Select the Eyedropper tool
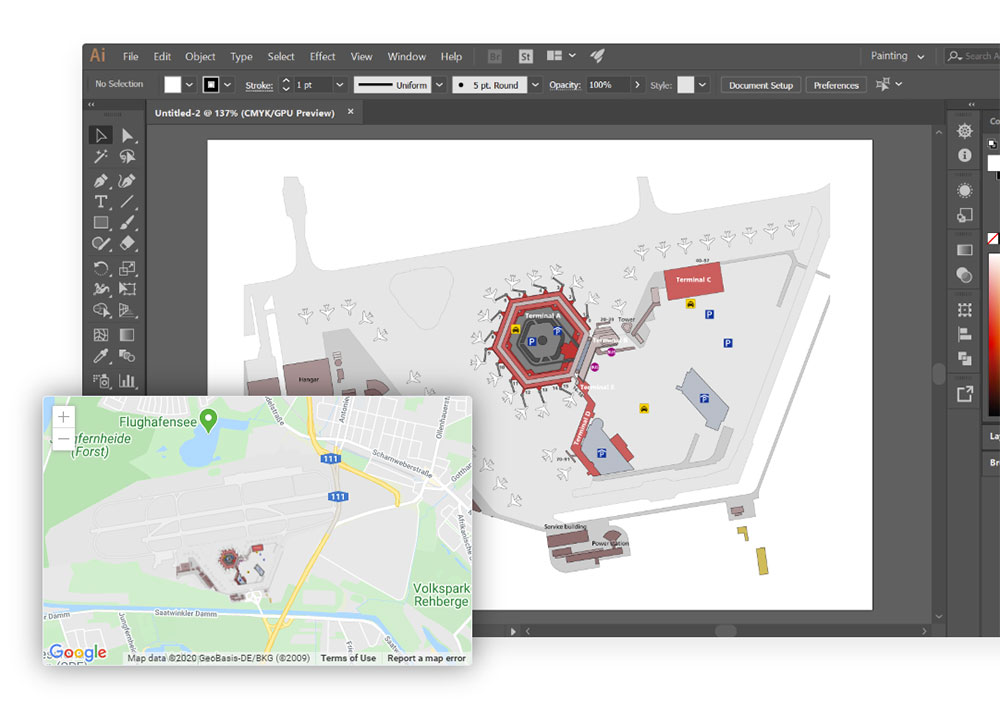This screenshot has height=713, width=1000. (x=100, y=356)
